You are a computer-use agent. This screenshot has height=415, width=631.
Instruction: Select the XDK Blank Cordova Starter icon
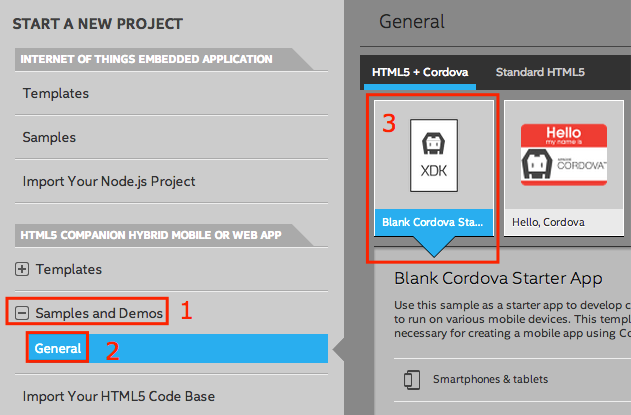(x=434, y=155)
